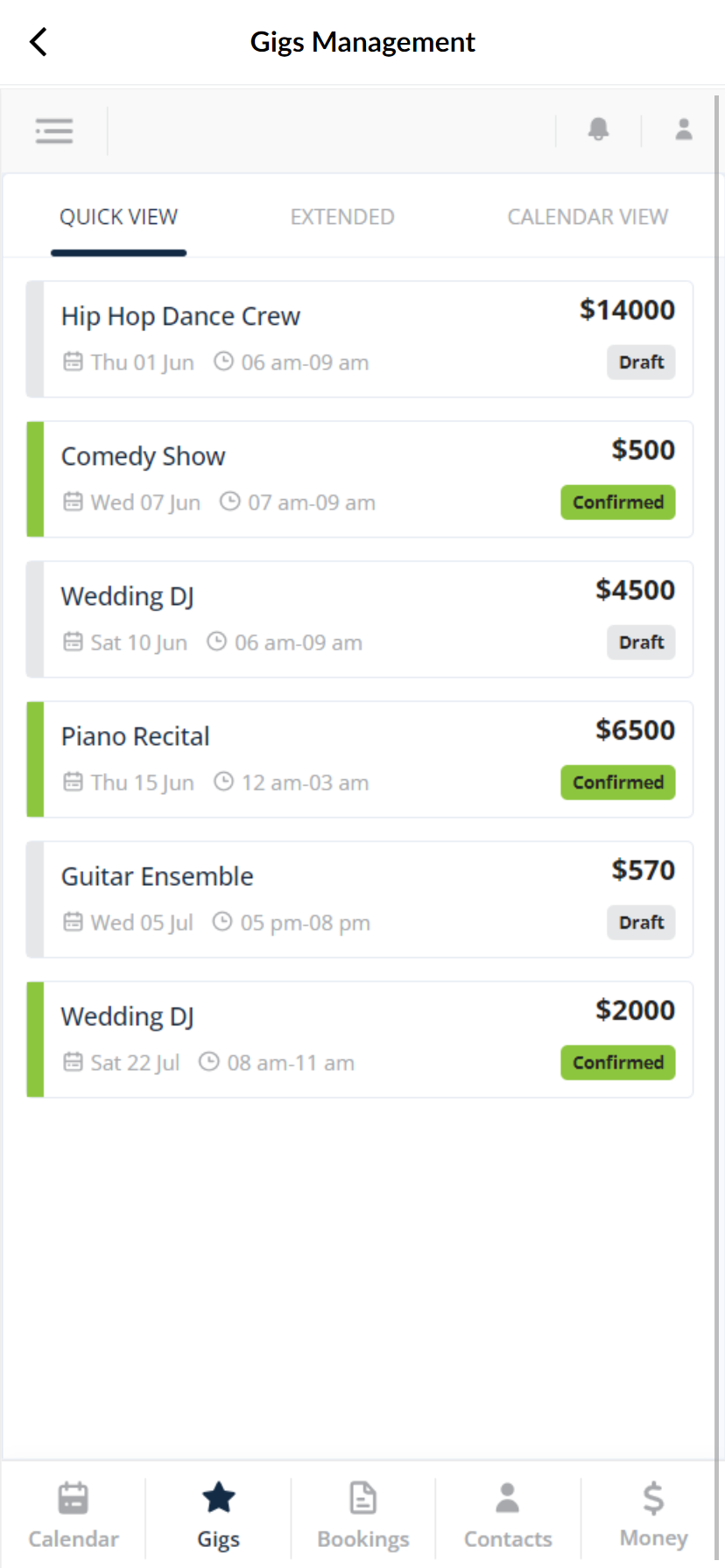Image resolution: width=725 pixels, height=1568 pixels.
Task: Click Confirmed badge on Comedy Show
Action: click(x=618, y=503)
